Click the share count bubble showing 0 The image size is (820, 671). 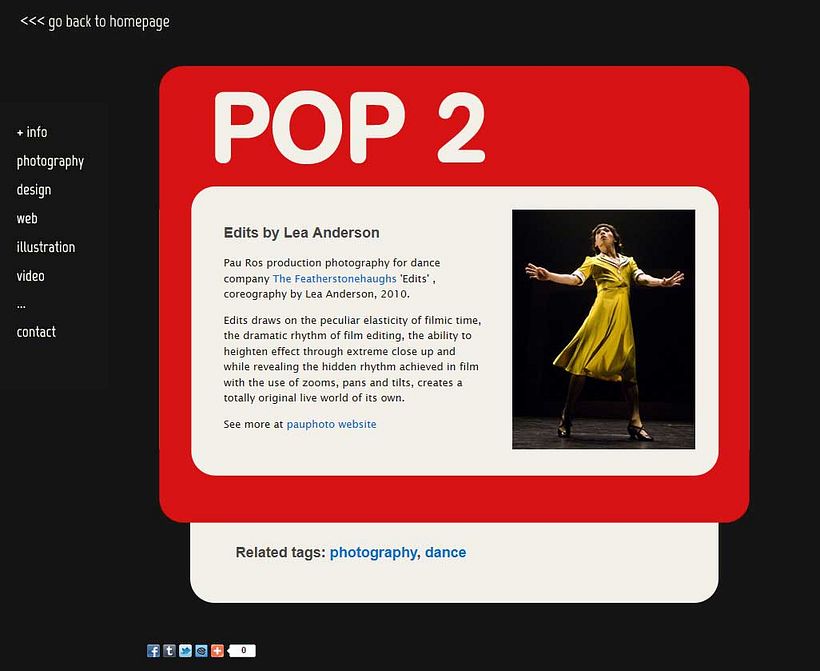coord(242,651)
